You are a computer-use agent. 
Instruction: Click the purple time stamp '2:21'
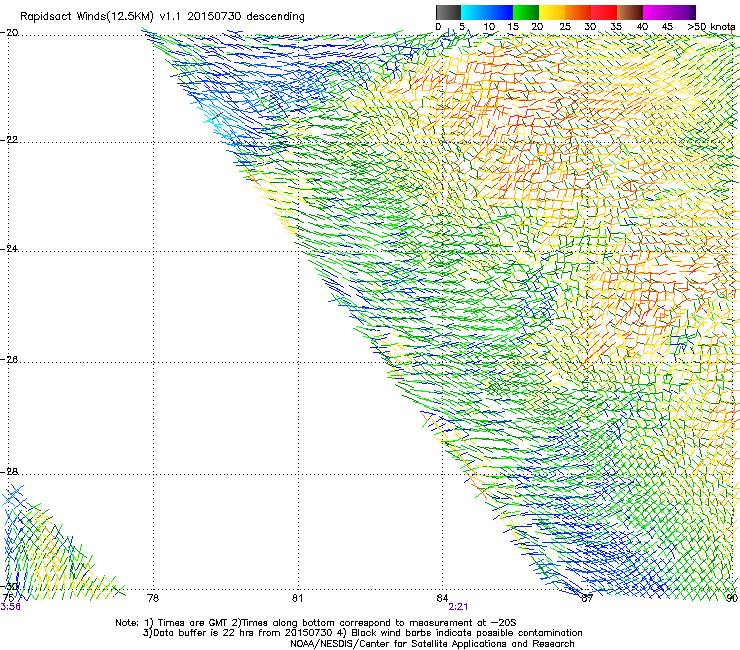[x=458, y=607]
